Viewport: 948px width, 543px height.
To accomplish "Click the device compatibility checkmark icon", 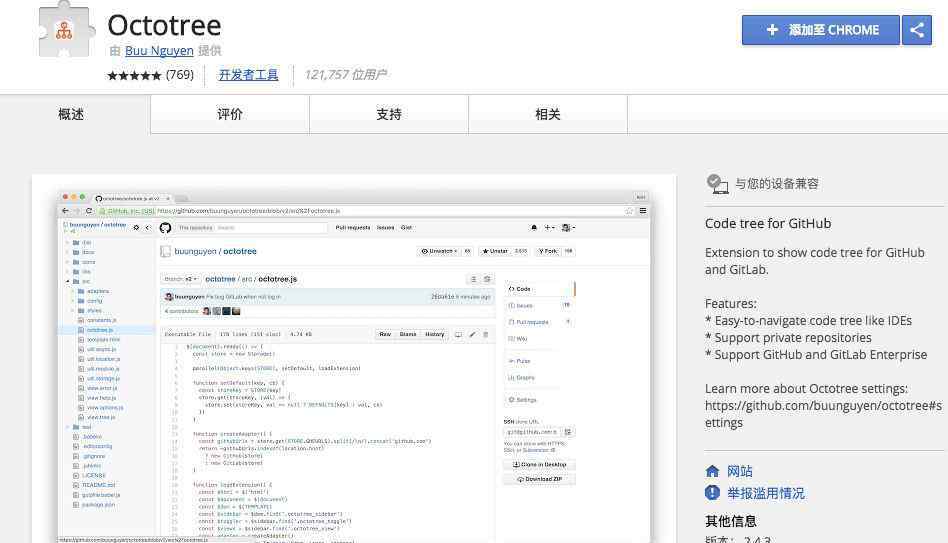I will pos(717,184).
